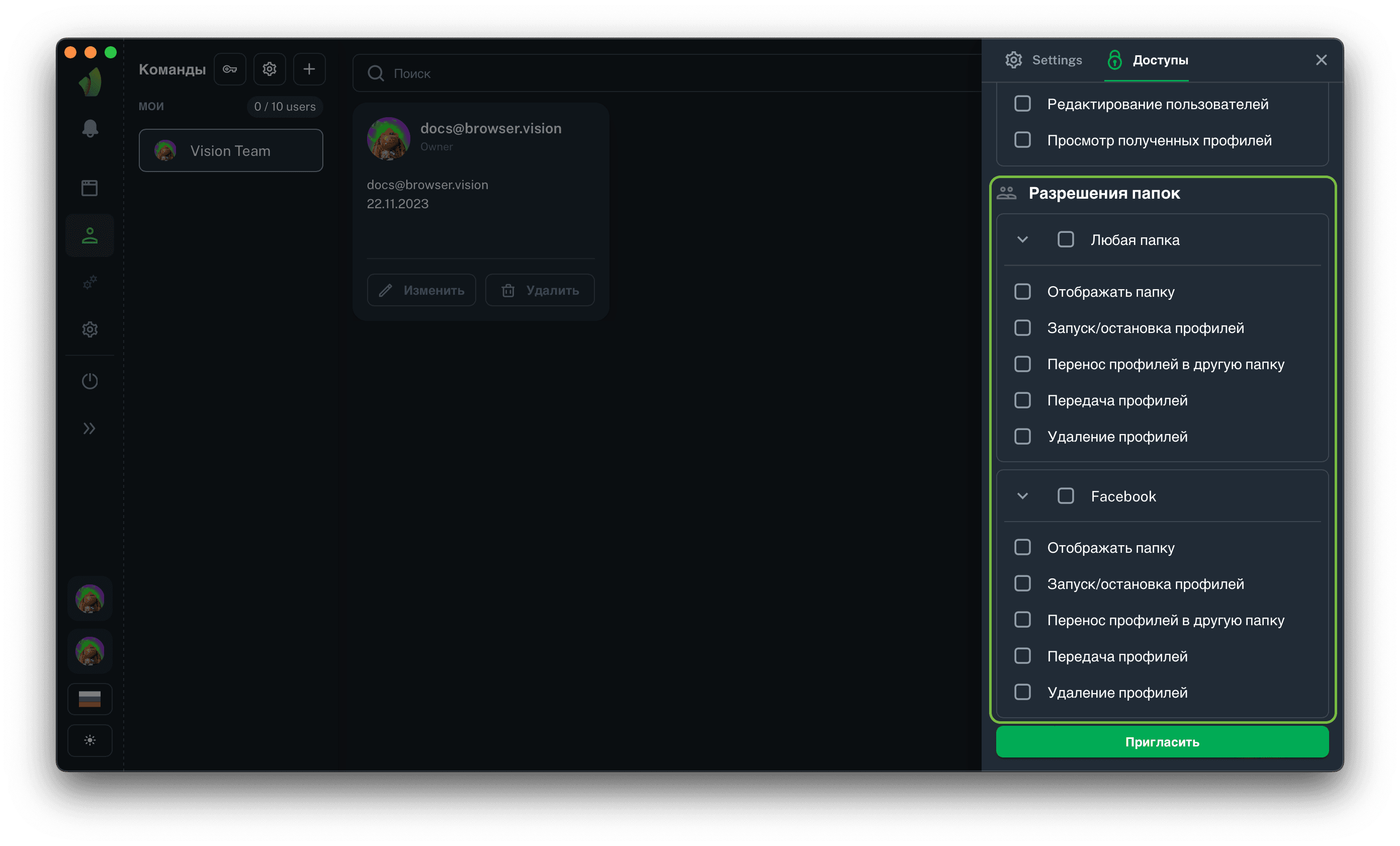The image size is (1400, 846).
Task: Check the Любая папка checkbox
Action: pos(1066,240)
